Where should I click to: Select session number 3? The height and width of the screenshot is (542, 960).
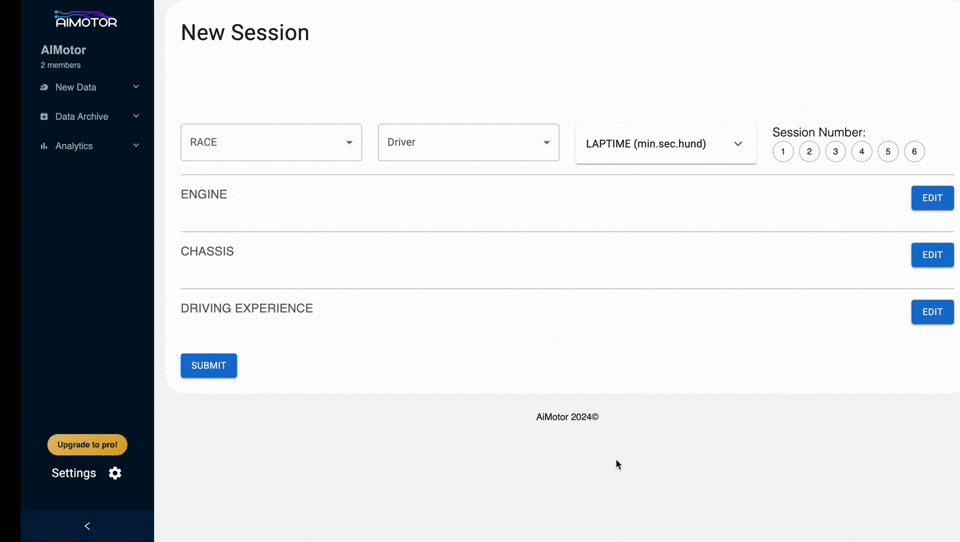836,152
